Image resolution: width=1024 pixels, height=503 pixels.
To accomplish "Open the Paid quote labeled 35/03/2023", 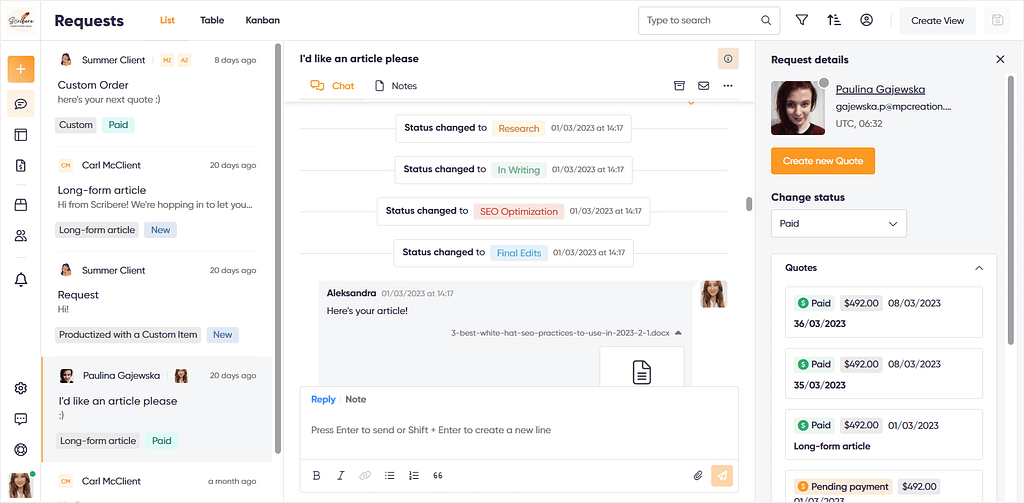I will click(884, 373).
